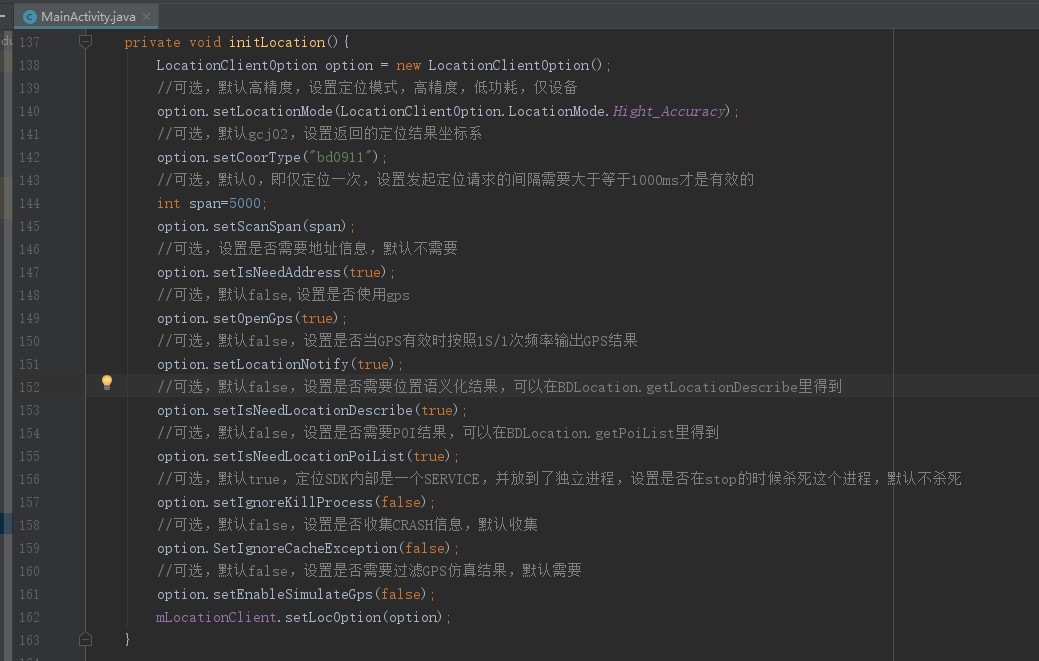Click comment mentioning SERVICE on line 156
The height and width of the screenshot is (661, 1039).
click(559, 479)
